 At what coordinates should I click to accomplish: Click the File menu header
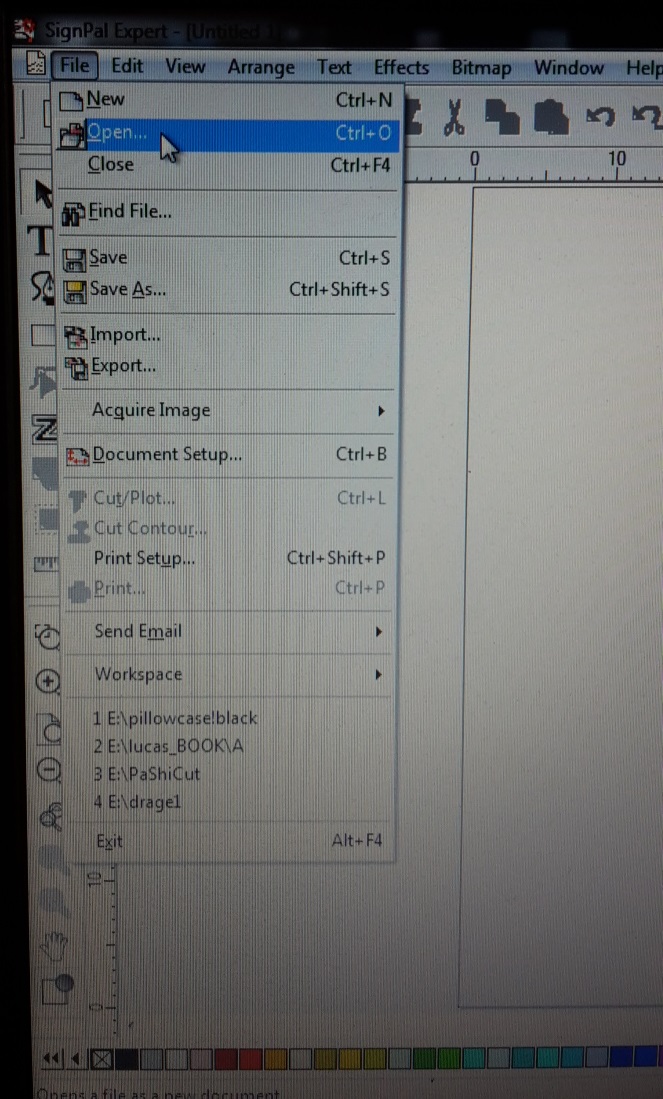[x=74, y=67]
